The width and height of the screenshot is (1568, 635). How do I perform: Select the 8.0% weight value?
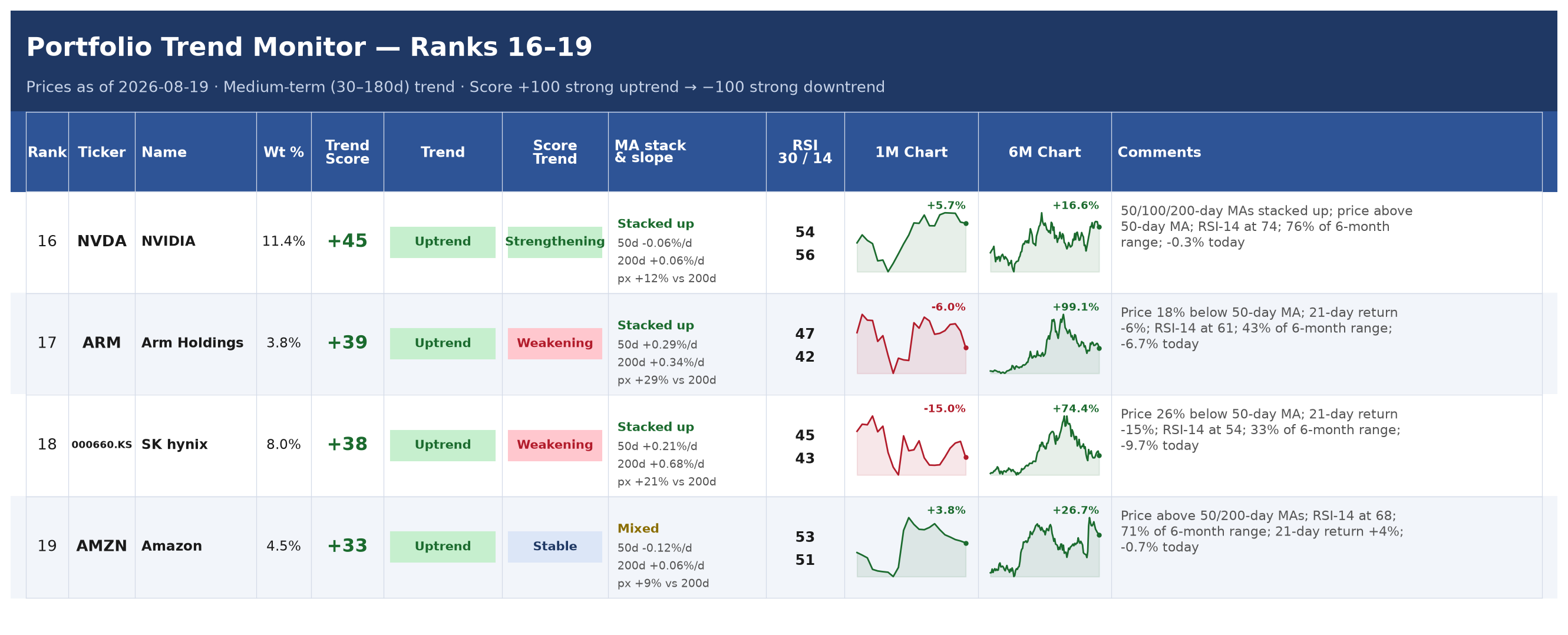click(283, 445)
